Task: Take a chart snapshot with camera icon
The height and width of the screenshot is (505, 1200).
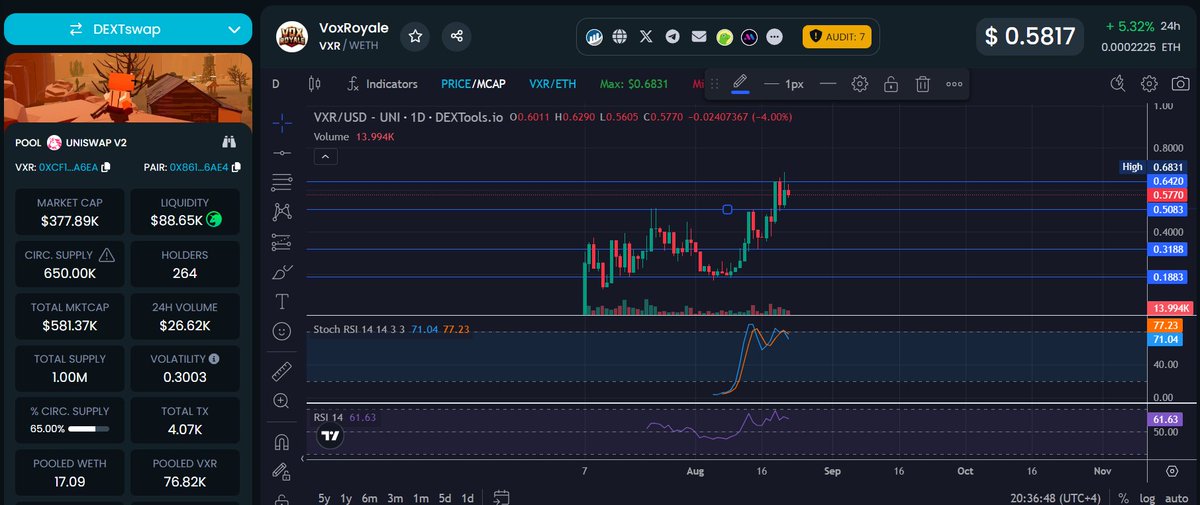Action: pos(1179,84)
